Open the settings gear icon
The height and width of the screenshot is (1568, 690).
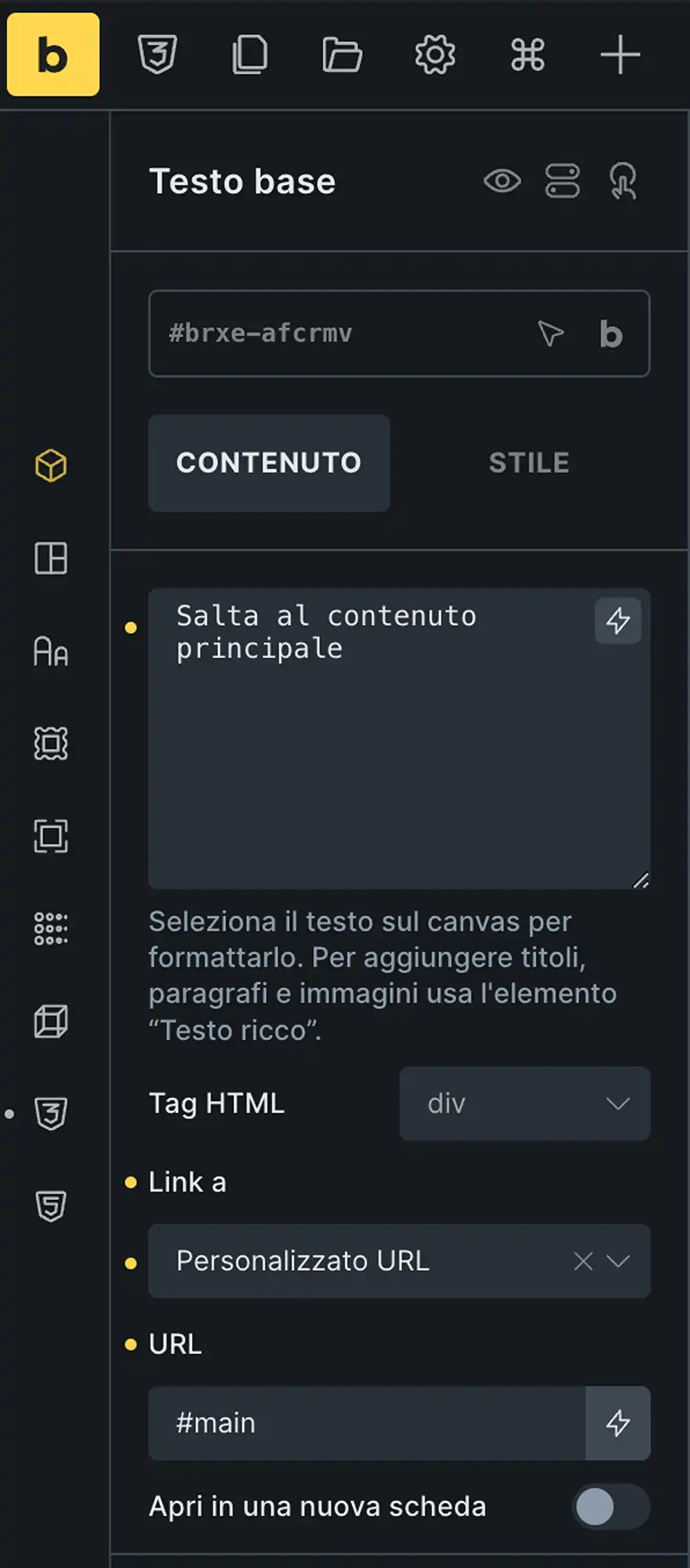click(435, 55)
